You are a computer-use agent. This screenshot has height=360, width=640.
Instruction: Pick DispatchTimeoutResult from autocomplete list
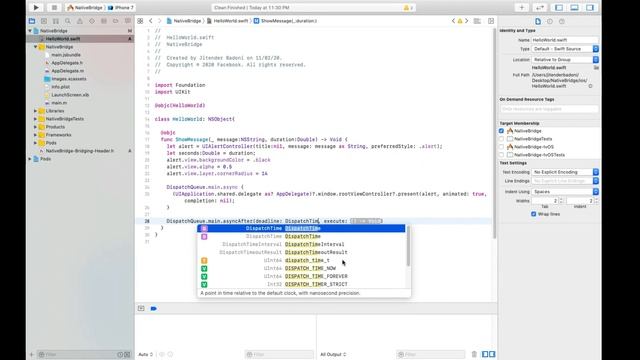(x=302, y=252)
